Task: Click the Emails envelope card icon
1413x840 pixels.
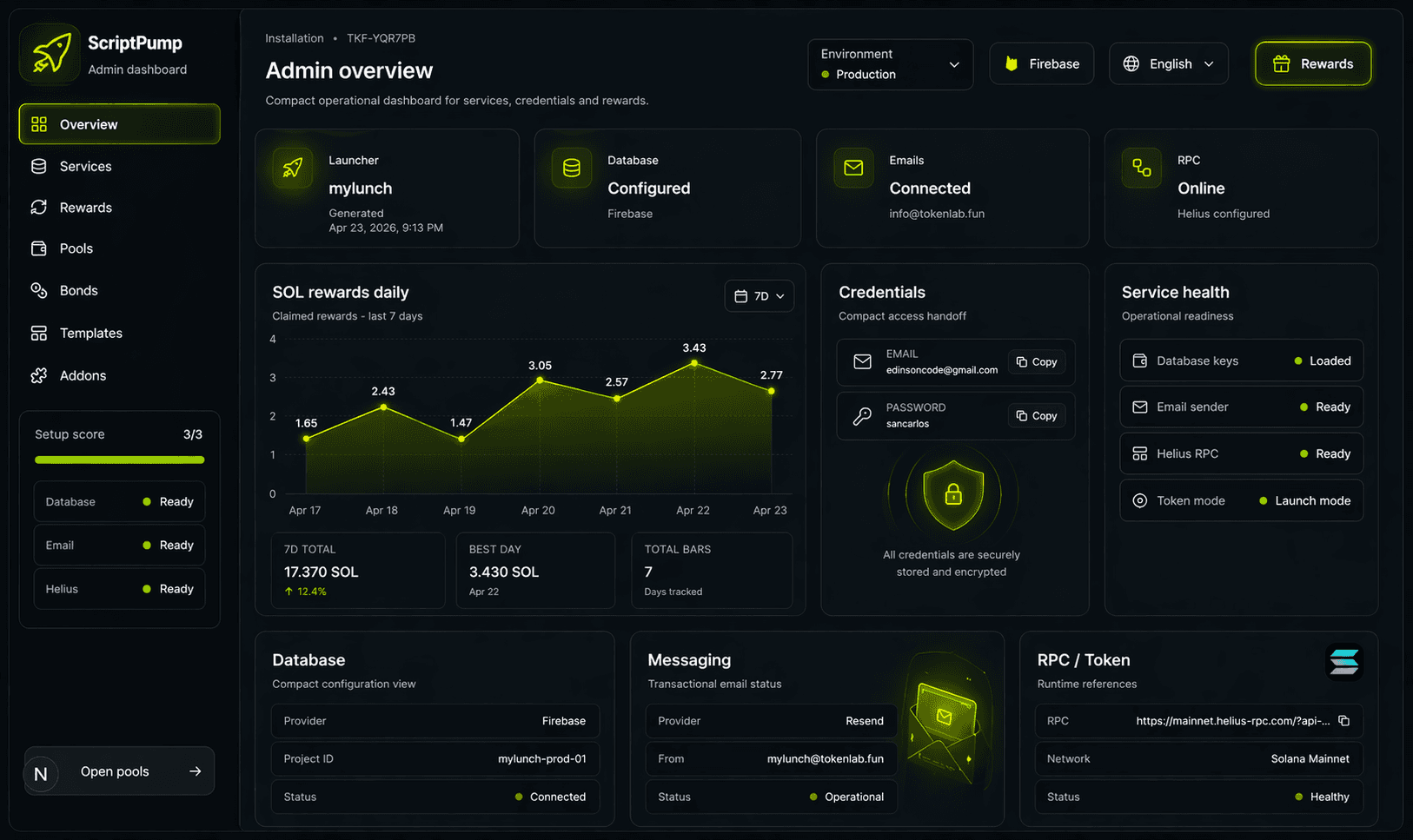Action: 853,168
